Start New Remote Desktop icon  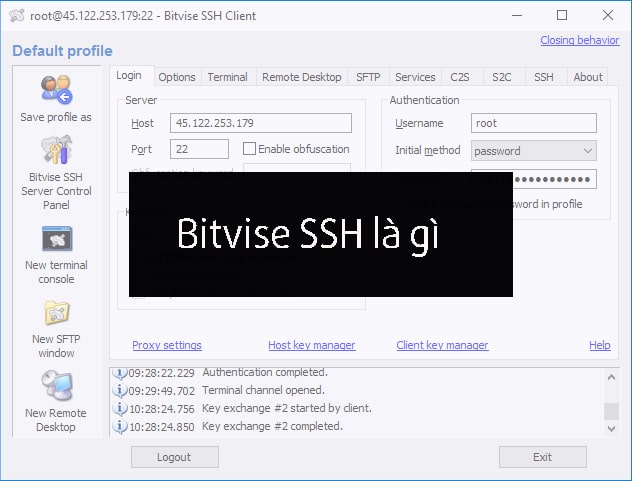56,385
